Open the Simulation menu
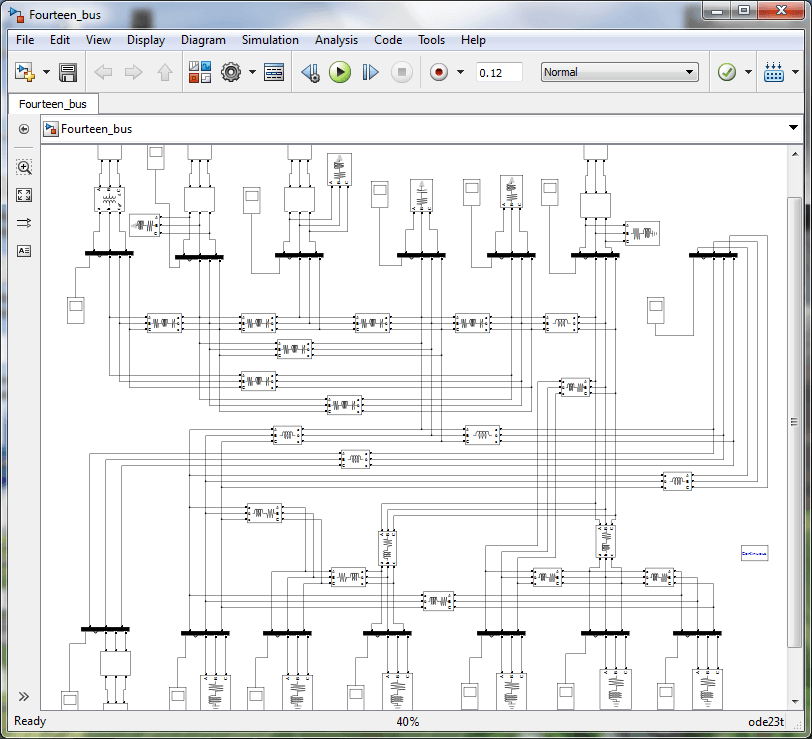The image size is (812, 739). (270, 40)
